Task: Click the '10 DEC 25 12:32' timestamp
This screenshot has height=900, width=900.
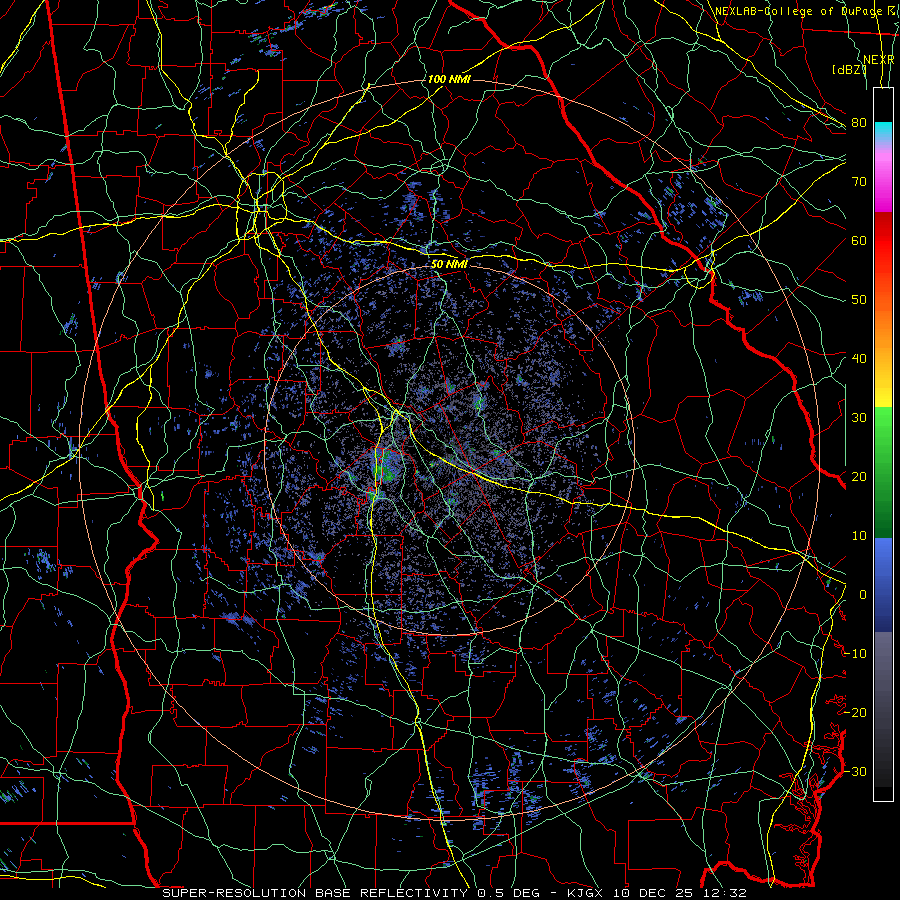Action: (x=681, y=893)
